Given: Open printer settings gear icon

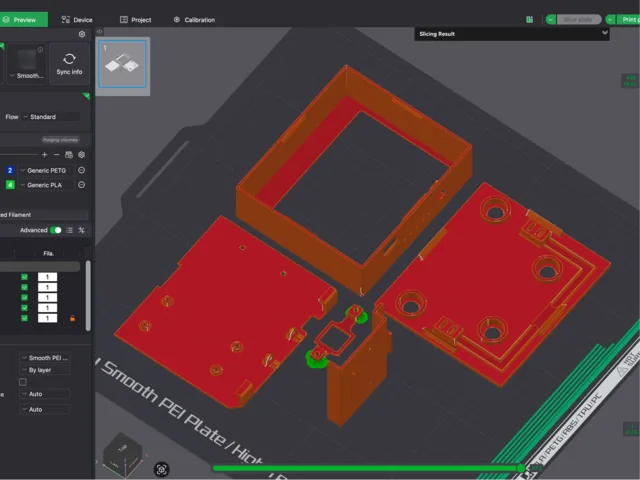Looking at the screenshot, I should point(82,34).
